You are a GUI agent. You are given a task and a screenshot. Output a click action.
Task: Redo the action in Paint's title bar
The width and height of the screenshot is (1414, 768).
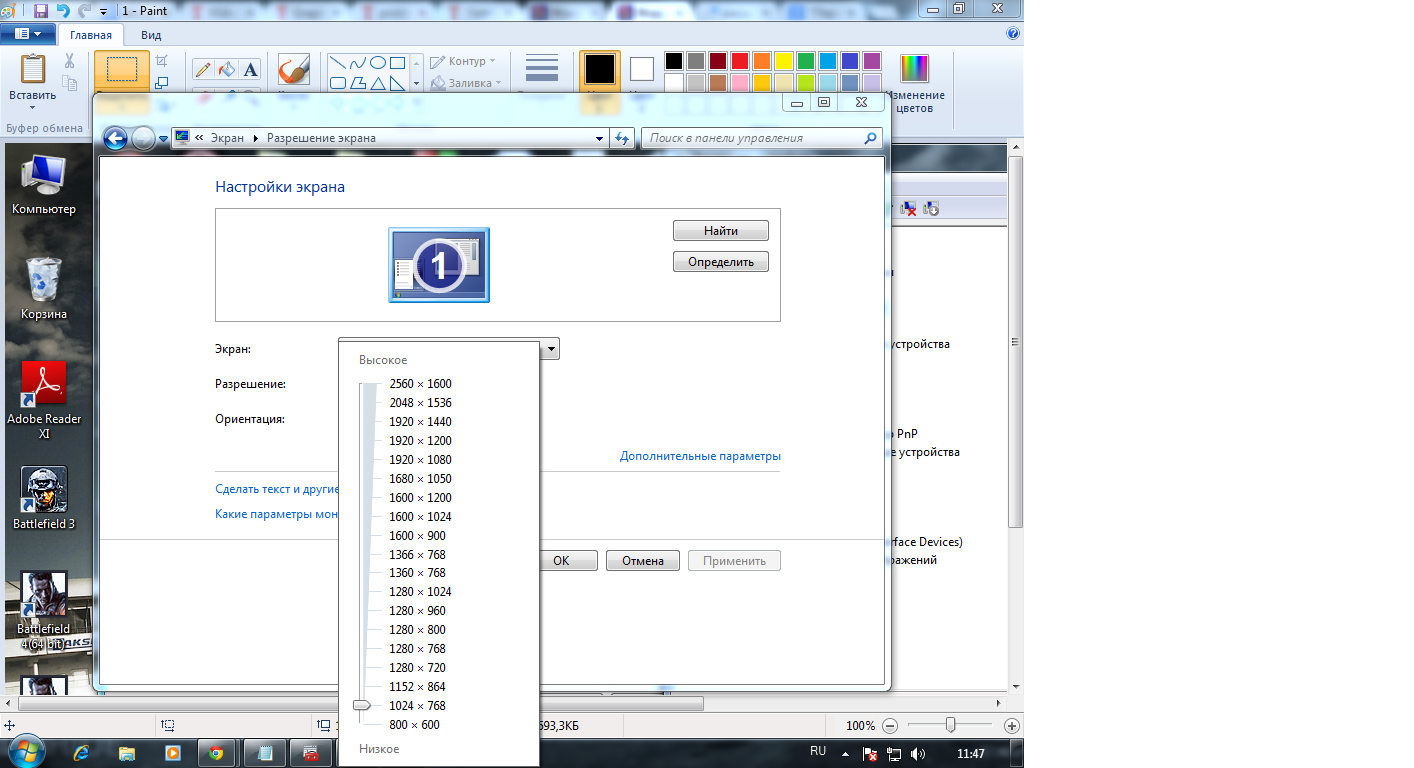click(84, 10)
